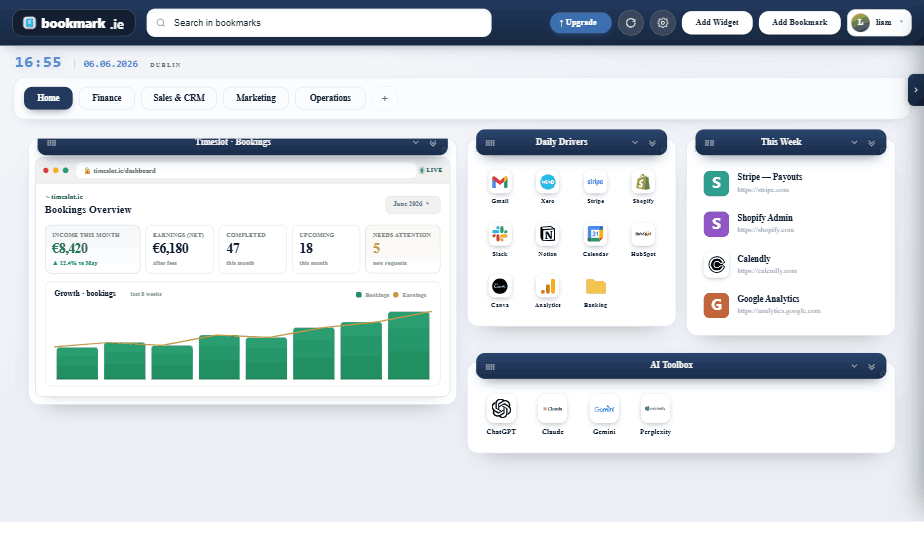Open the AI Toolbox chevron menu
924x540 pixels.
pos(854,366)
